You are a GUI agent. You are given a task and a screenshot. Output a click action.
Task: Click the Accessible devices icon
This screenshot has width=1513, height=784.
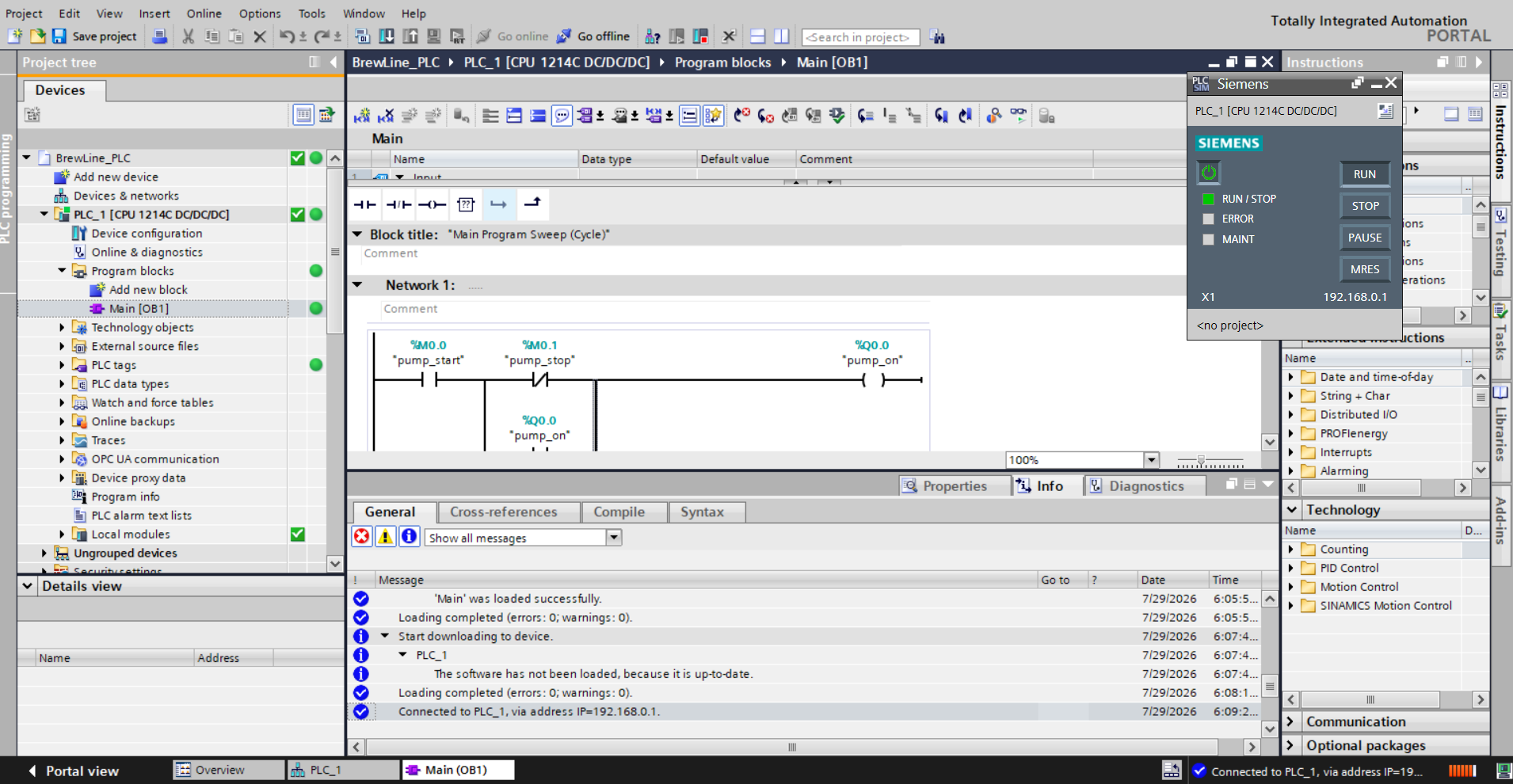pyautogui.click(x=653, y=36)
